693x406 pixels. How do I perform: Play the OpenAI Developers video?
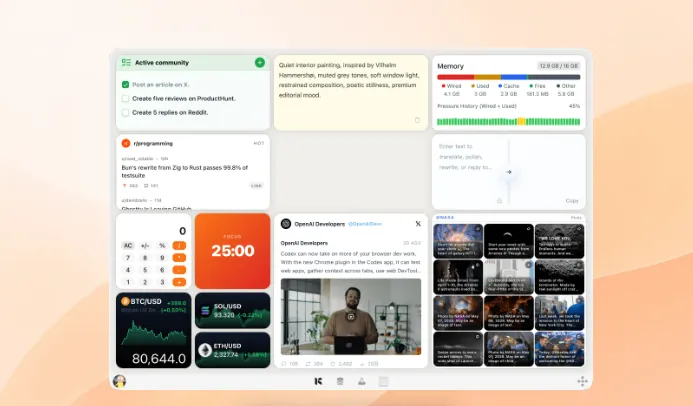coord(350,316)
